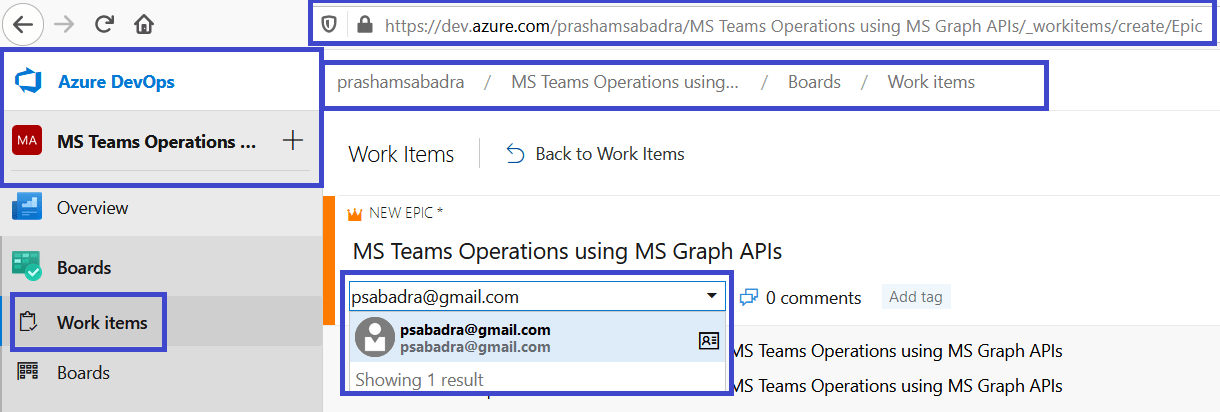Expand the assignee dropdown arrow
Screen dimensions: 1220x412
[711, 296]
